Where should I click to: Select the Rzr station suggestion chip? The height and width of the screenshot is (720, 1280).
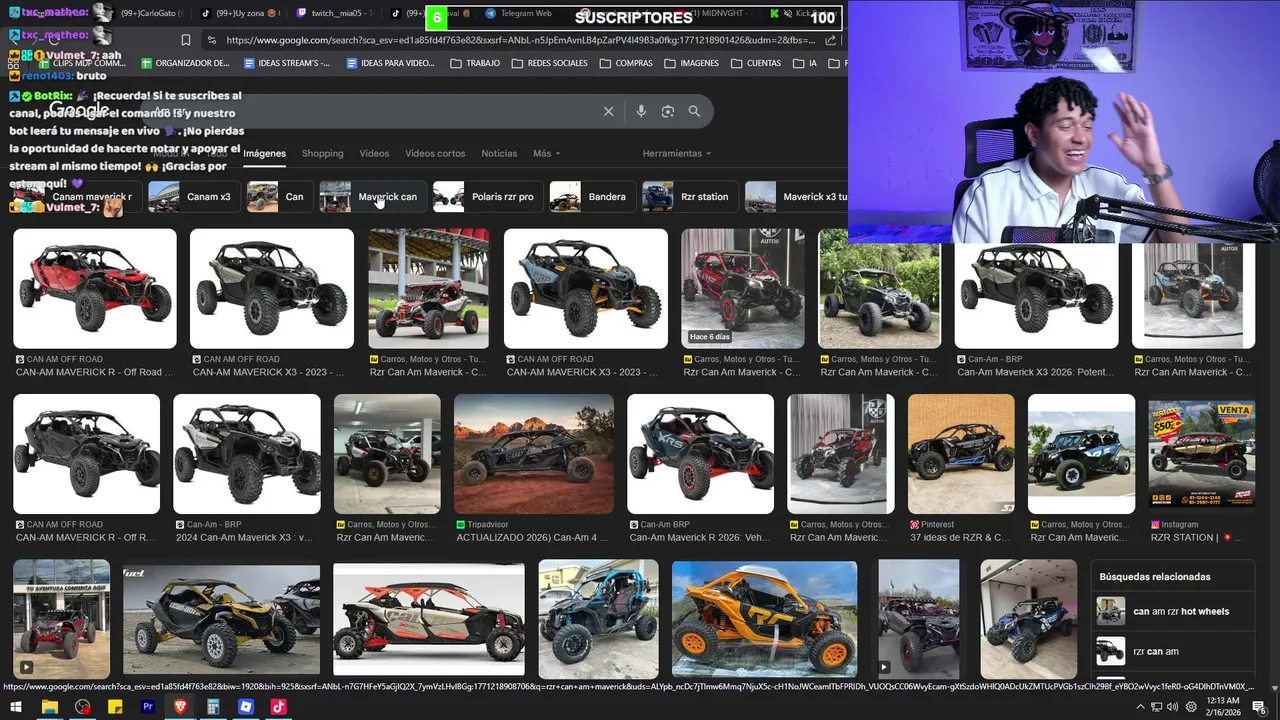pyautogui.click(x=689, y=197)
